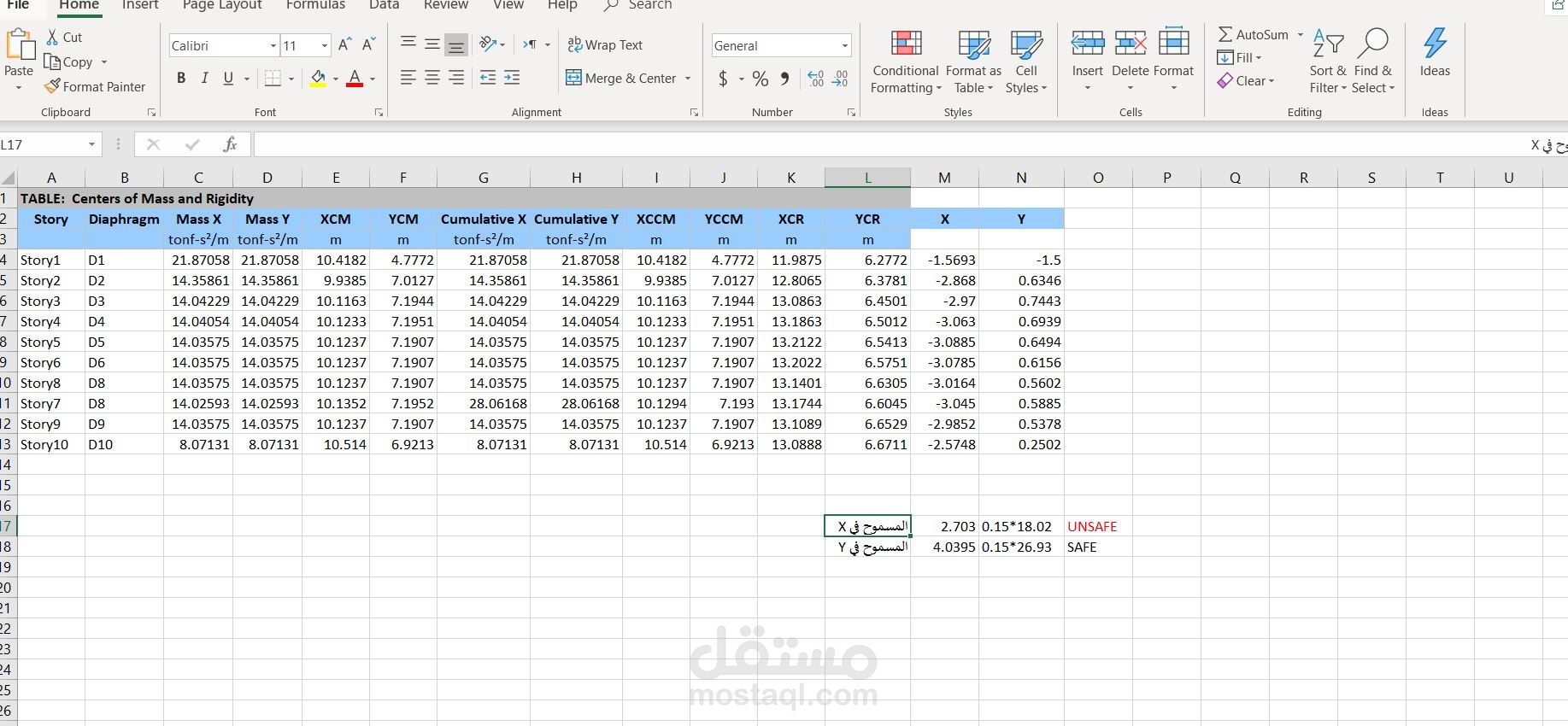The image size is (1568, 726).
Task: Open the Page Layout tab
Action: (222, 5)
